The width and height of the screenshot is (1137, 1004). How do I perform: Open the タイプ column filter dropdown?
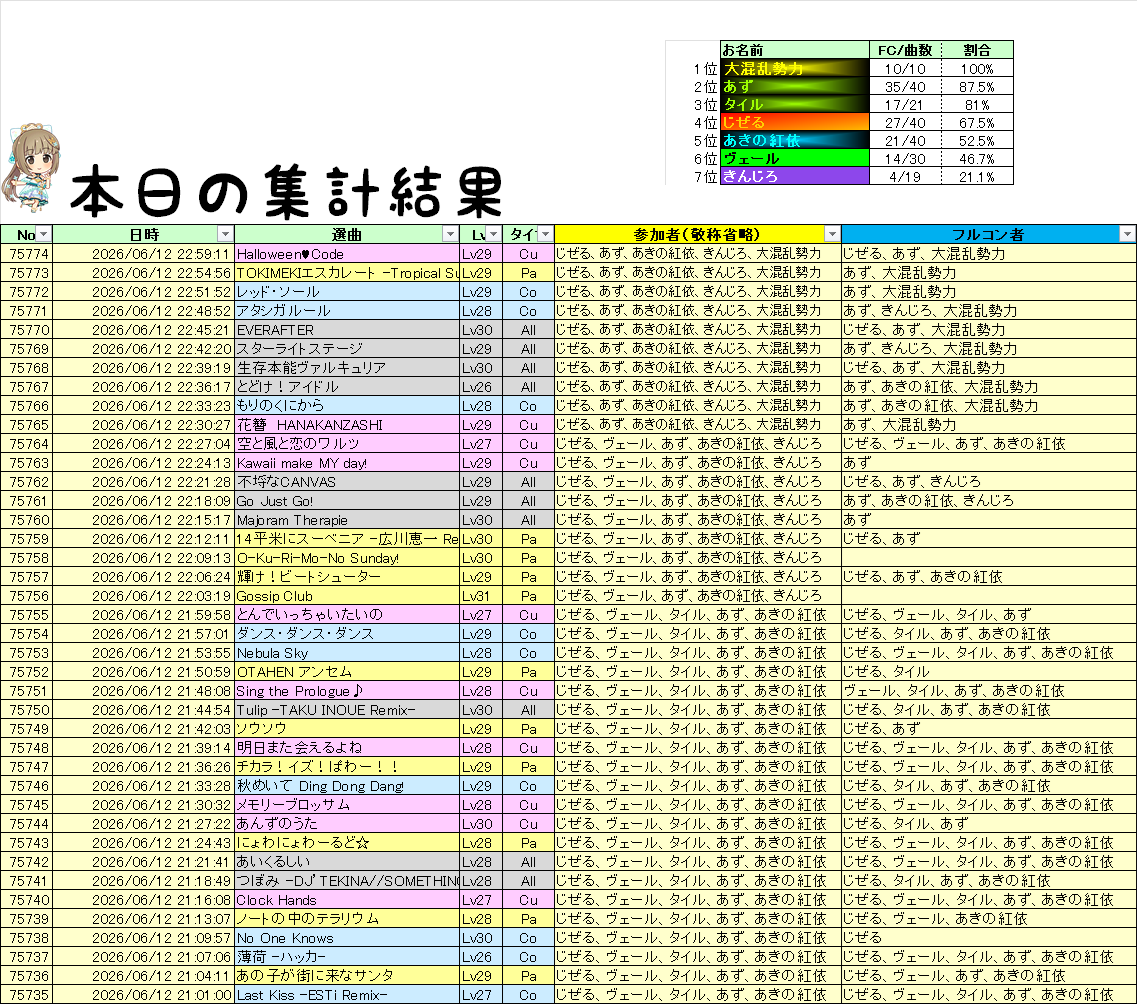(x=545, y=234)
